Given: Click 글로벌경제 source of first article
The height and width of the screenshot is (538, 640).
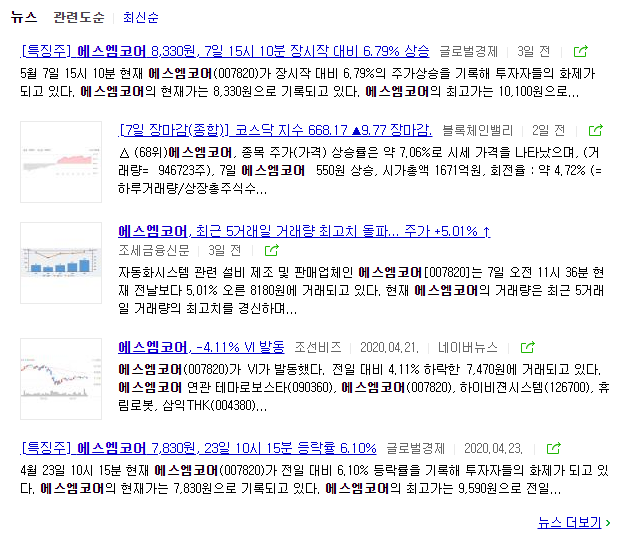Looking at the screenshot, I should [469, 51].
